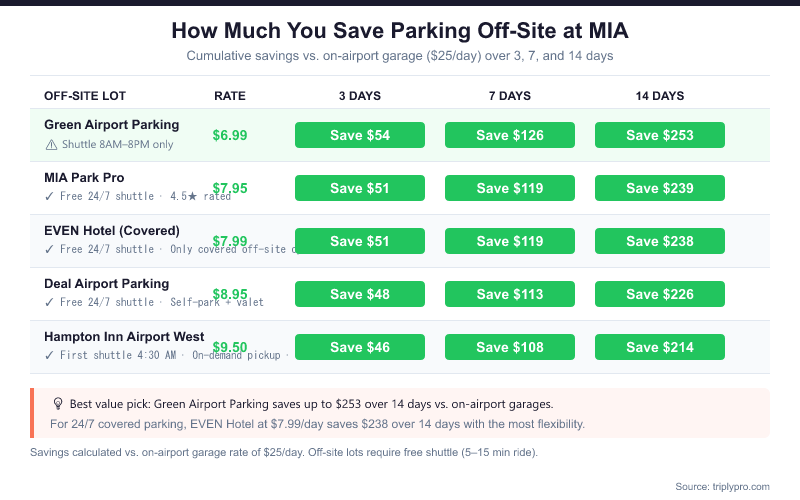
Task: Click the checkmark icon under EVEN Hotel (Covered)
Action: click(x=50, y=249)
